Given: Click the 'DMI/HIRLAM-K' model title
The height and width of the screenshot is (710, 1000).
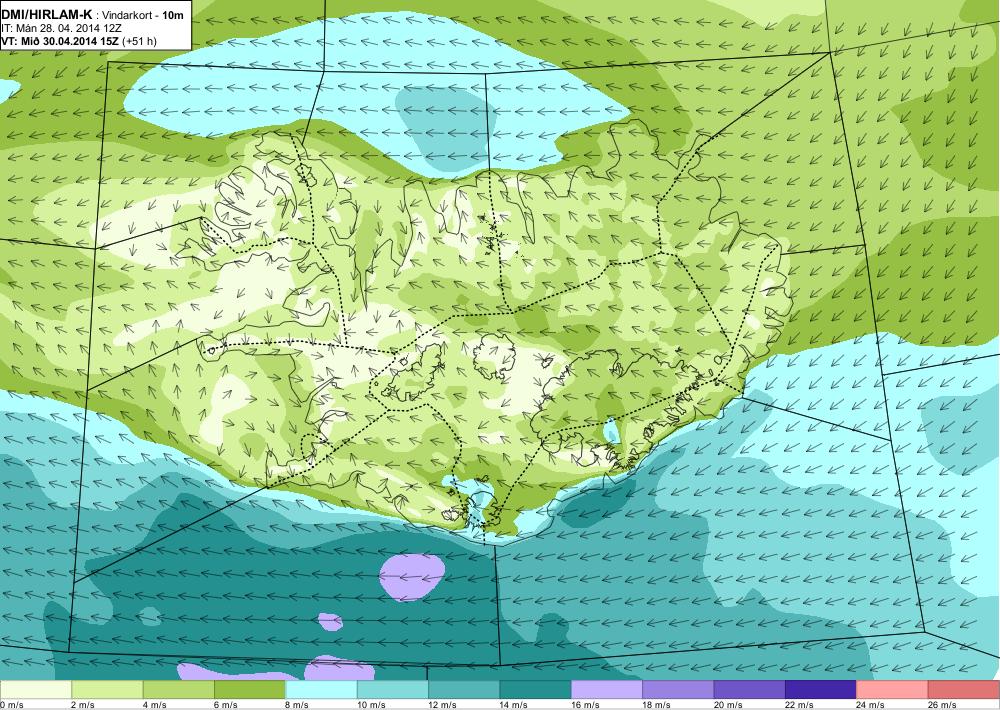Looking at the screenshot, I should (47, 15).
